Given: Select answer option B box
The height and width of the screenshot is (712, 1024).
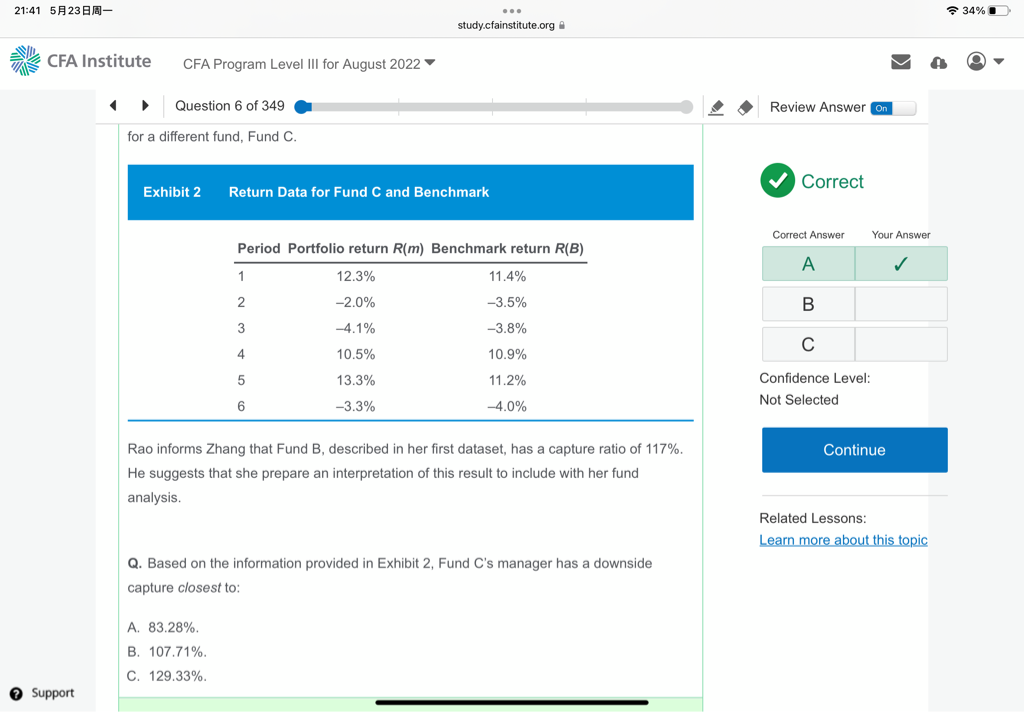Looking at the screenshot, I should (808, 304).
